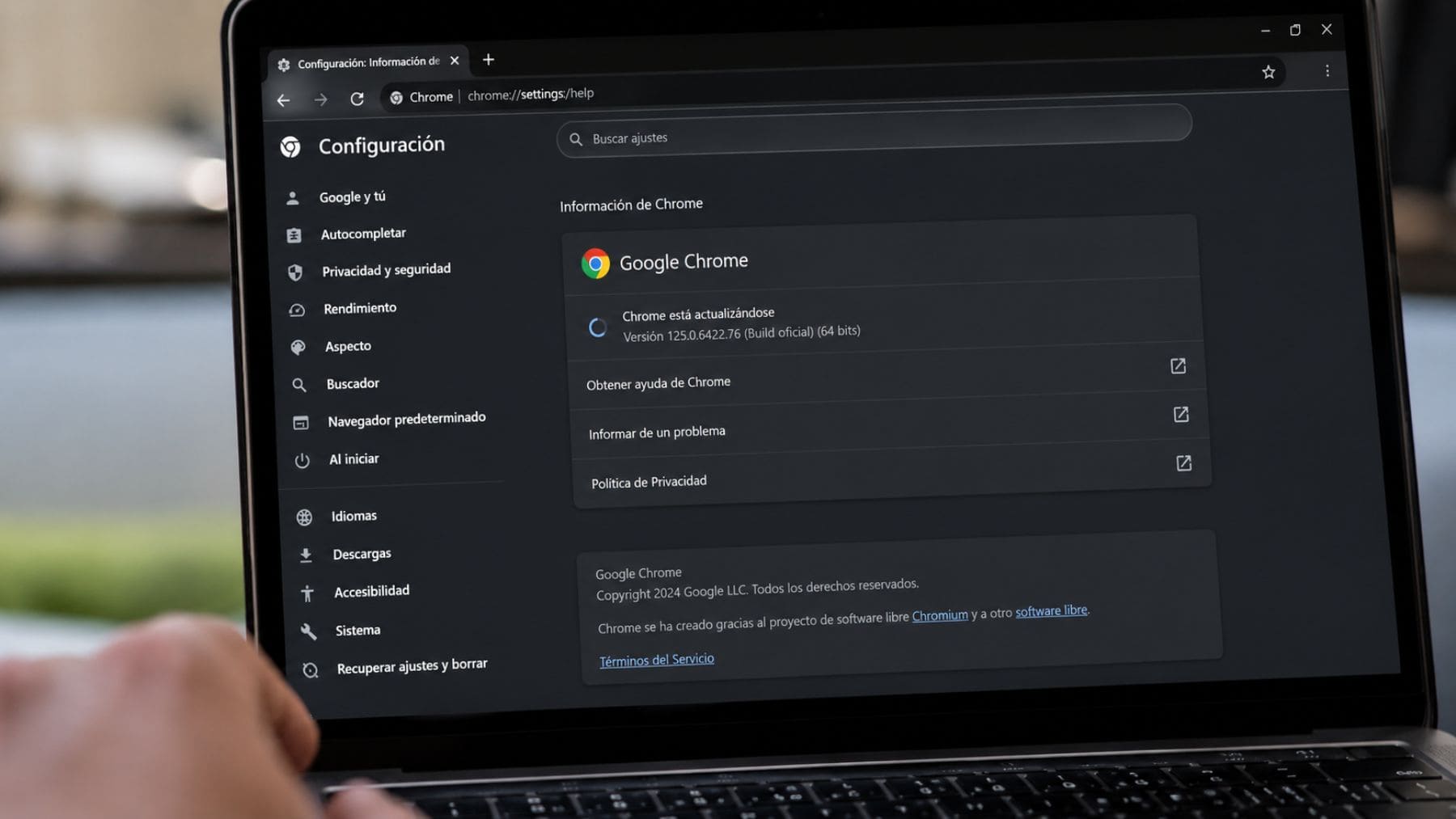1456x819 pixels.
Task: Reload the page with the refresh icon
Action: (x=357, y=99)
